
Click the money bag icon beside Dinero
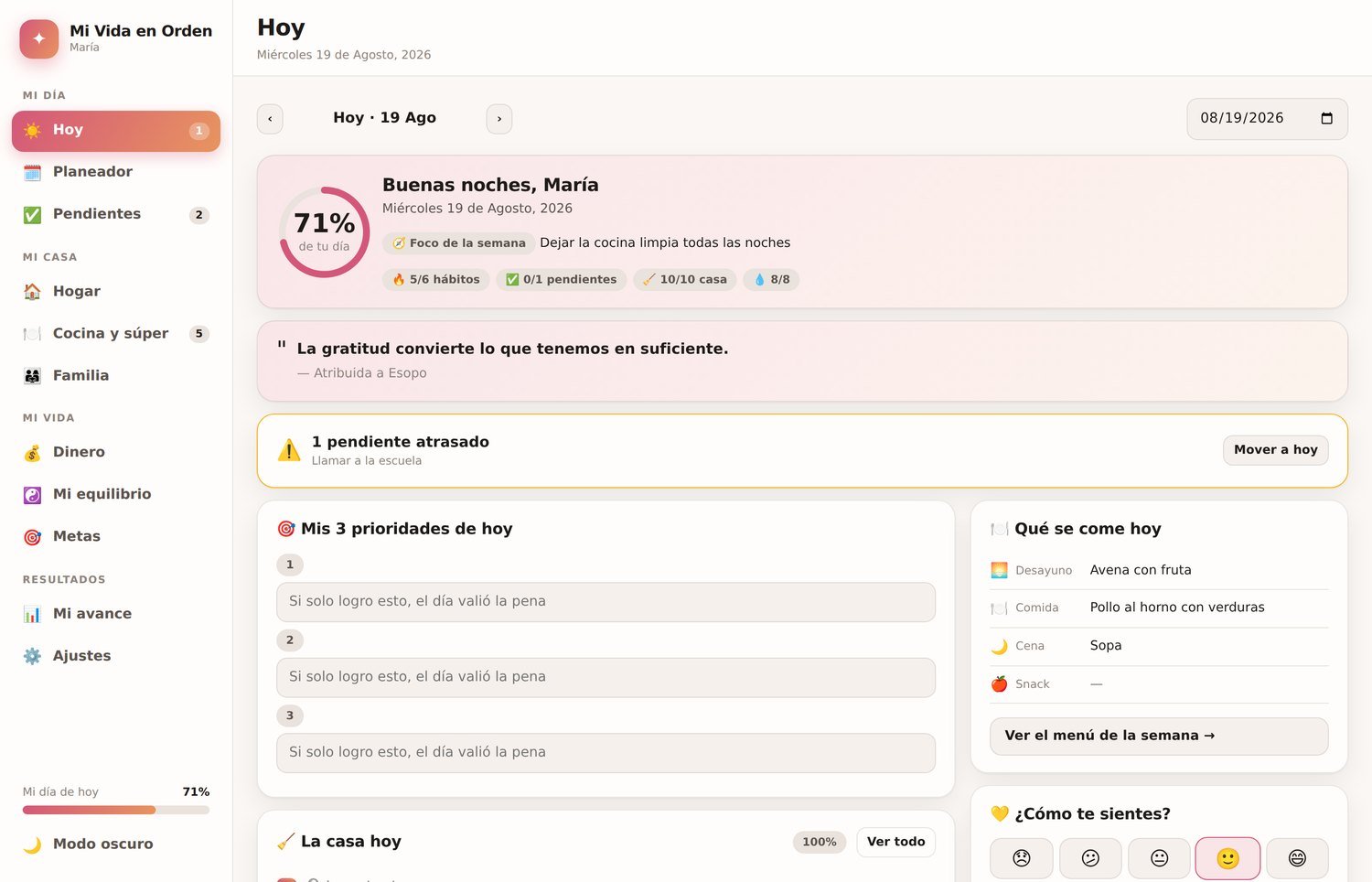coord(32,453)
